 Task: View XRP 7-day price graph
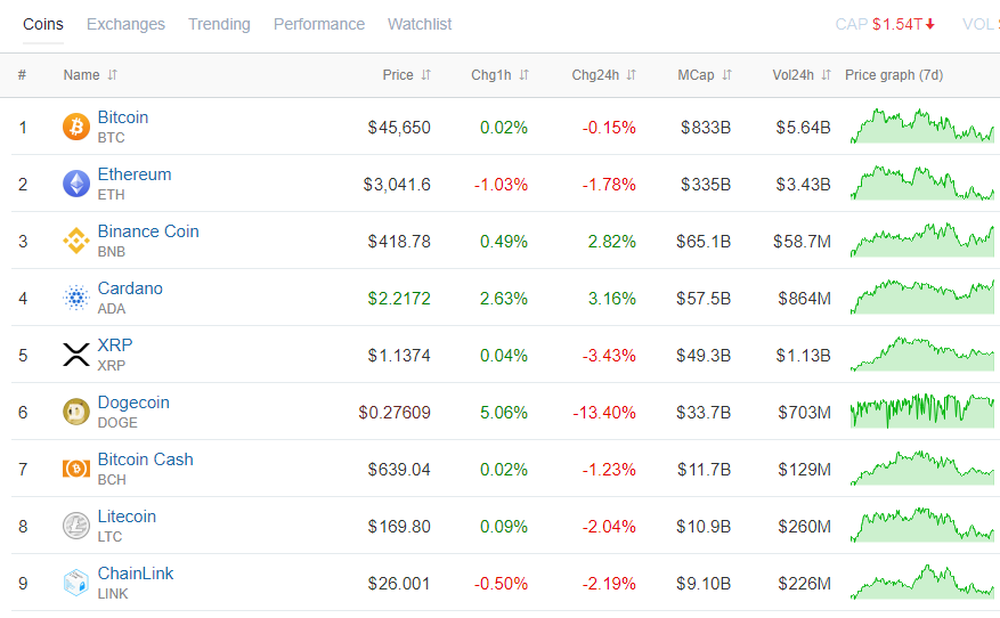922,353
